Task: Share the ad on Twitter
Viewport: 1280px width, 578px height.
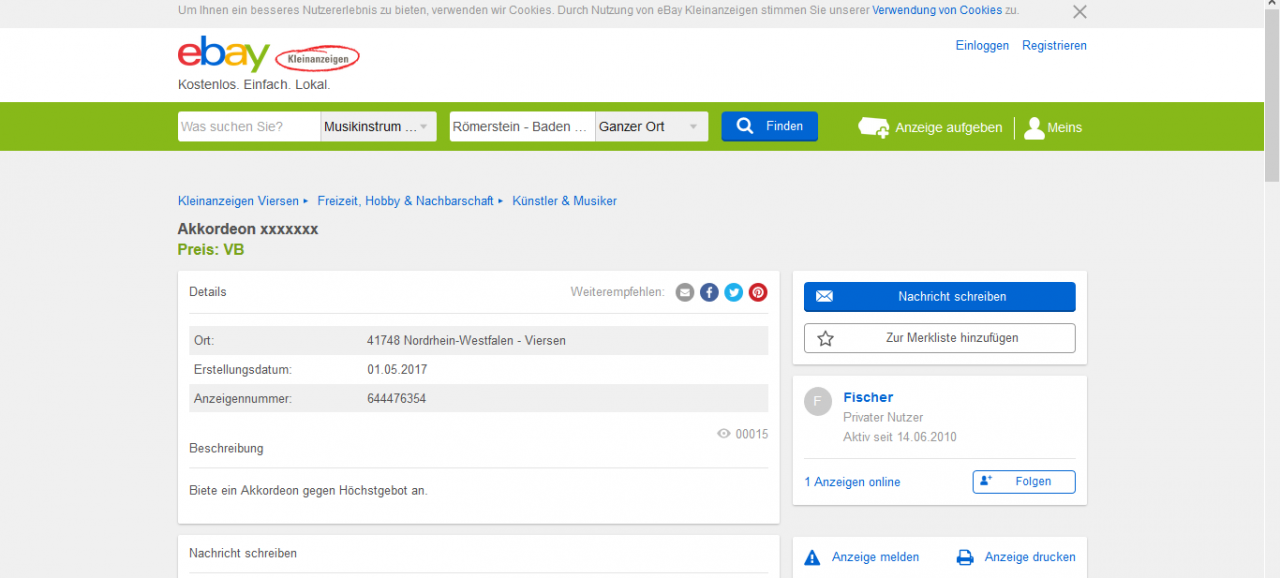Action: pyautogui.click(x=734, y=292)
